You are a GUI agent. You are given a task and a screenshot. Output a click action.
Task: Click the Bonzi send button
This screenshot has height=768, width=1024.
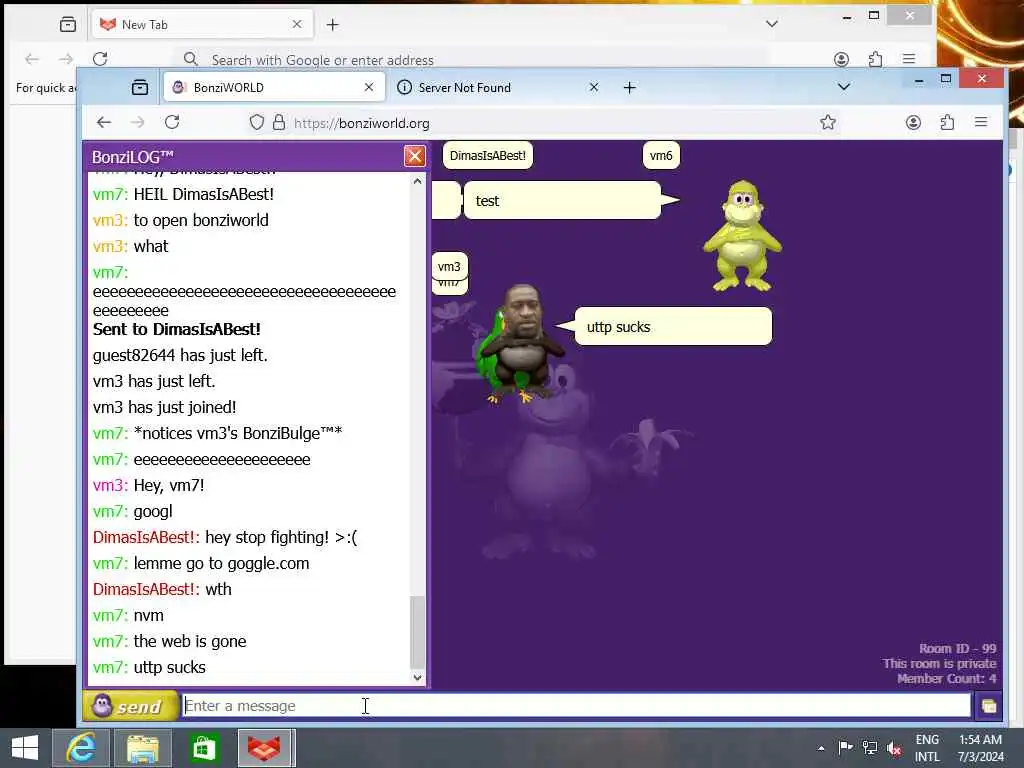(x=130, y=706)
